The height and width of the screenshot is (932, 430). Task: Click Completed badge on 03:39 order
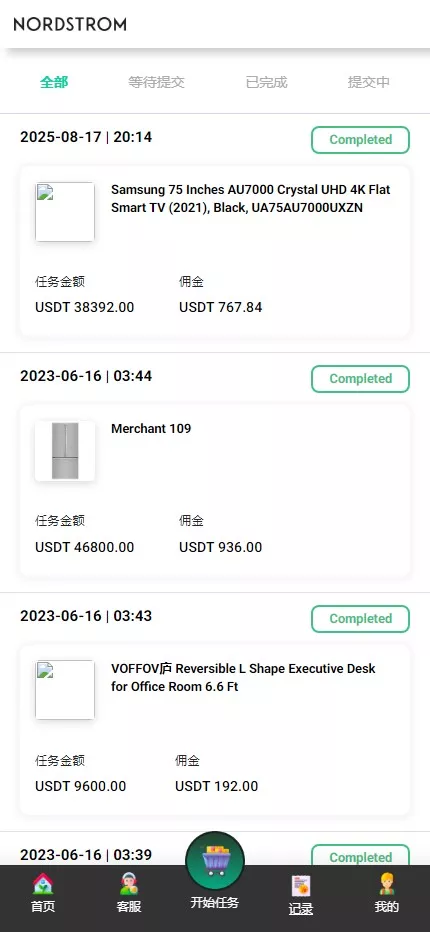(360, 855)
